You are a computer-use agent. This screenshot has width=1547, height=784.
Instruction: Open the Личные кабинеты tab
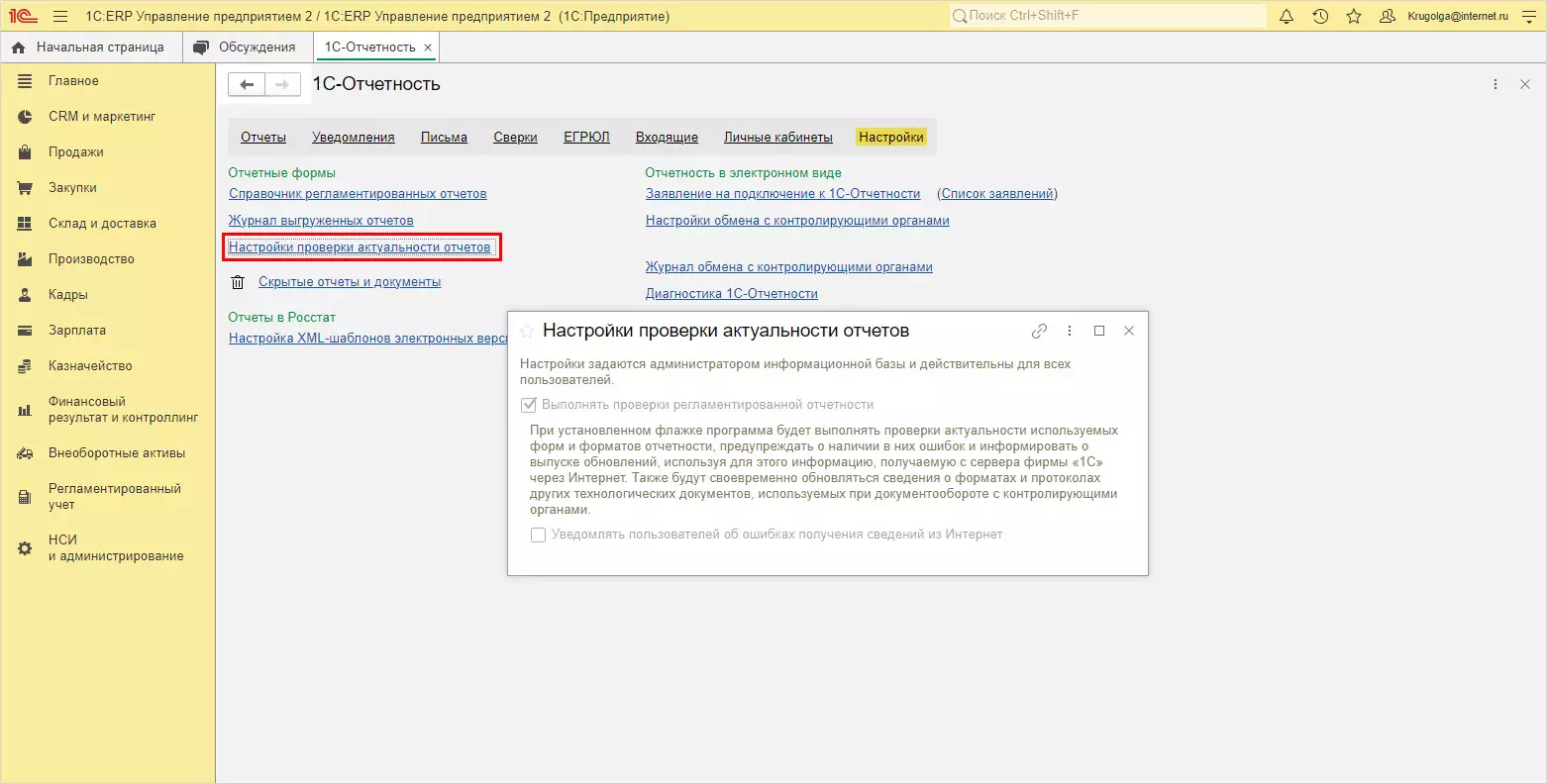pyautogui.click(x=778, y=138)
